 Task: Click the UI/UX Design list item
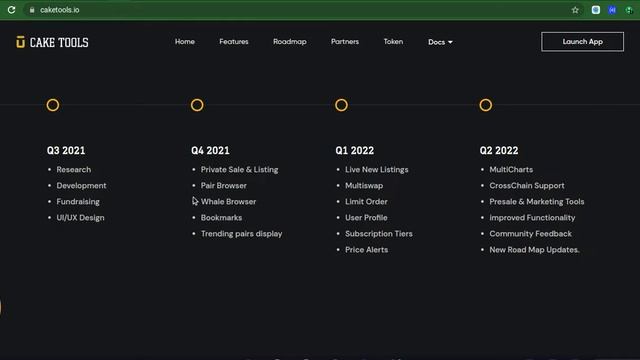pyautogui.click(x=80, y=218)
